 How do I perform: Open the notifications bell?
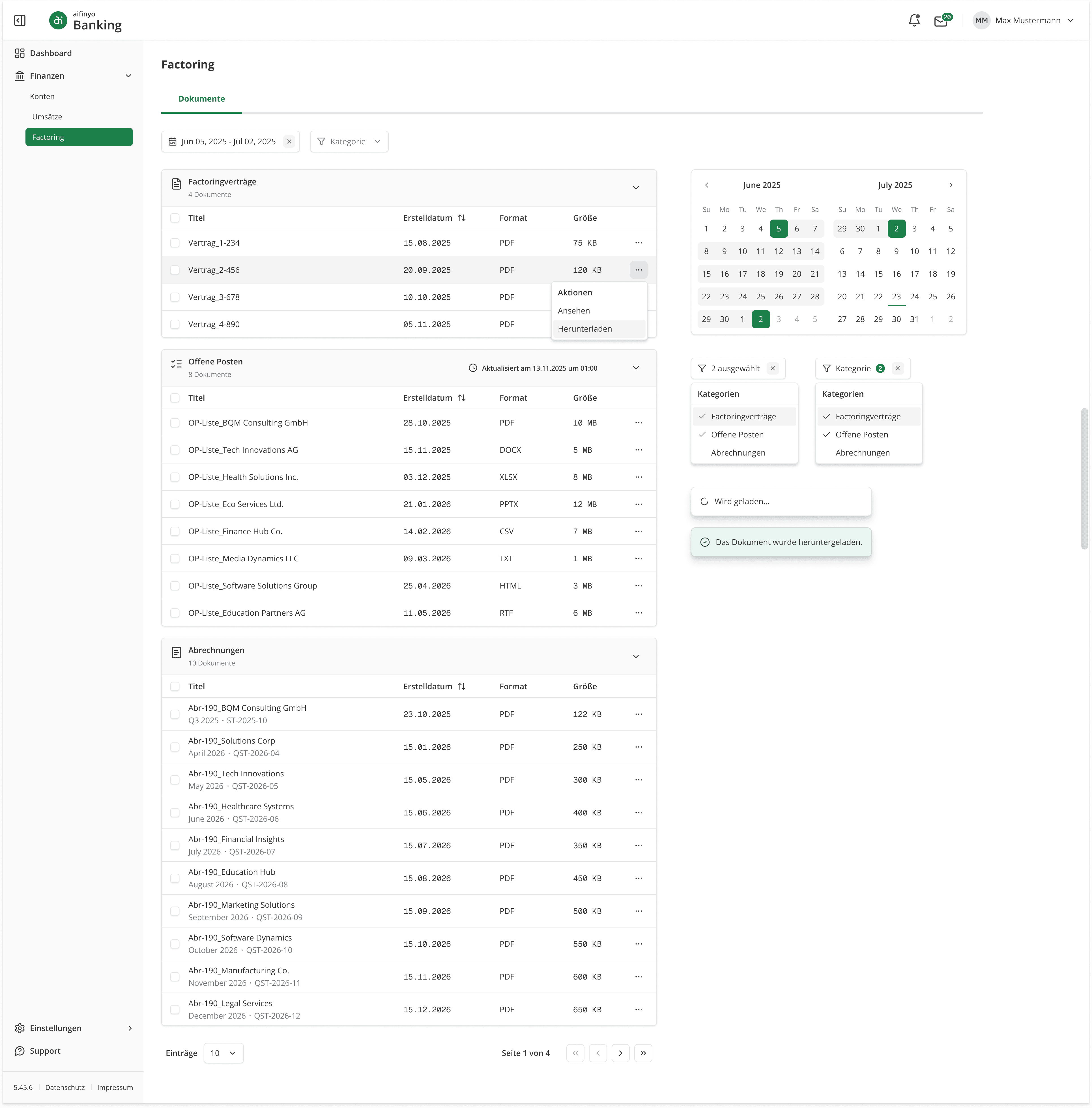tap(914, 21)
